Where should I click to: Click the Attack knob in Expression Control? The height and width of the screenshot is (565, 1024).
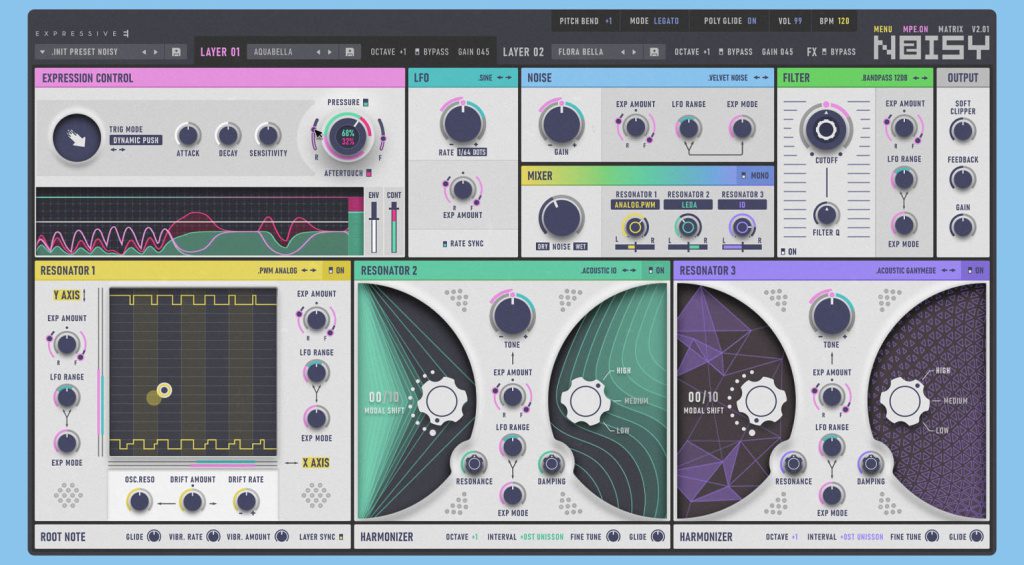(x=188, y=135)
